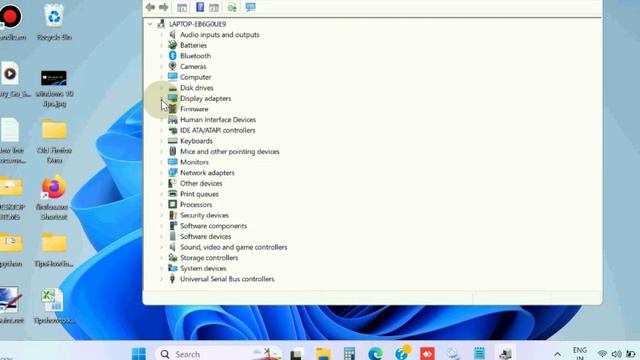Open the Excel spreadsheet file on desktop
The width and height of the screenshot is (640, 360).
pyautogui.click(x=53, y=306)
